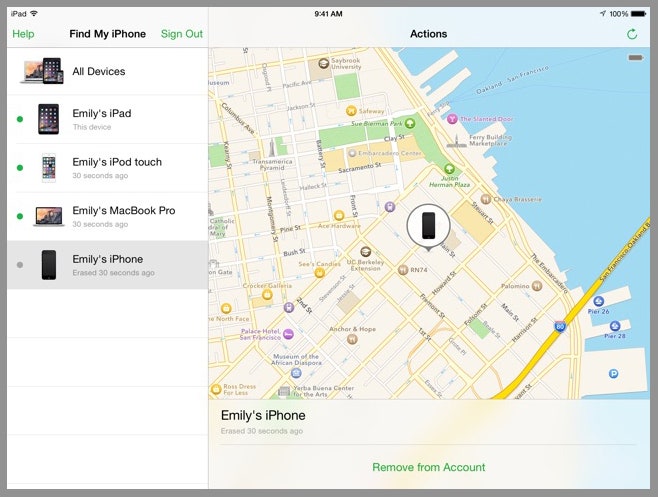Tap the iPhone location pin on map
Screen dimensions: 658x497
[x=428, y=226]
